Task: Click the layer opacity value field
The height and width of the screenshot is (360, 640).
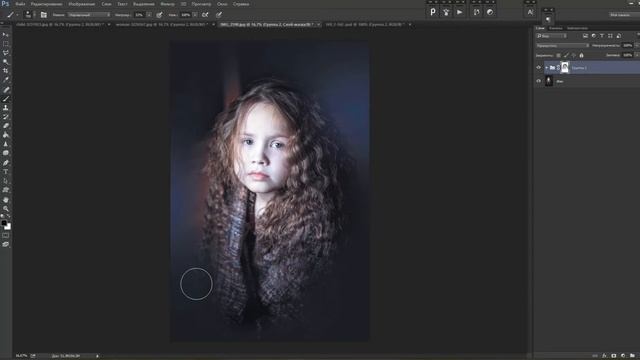Action: 627,46
